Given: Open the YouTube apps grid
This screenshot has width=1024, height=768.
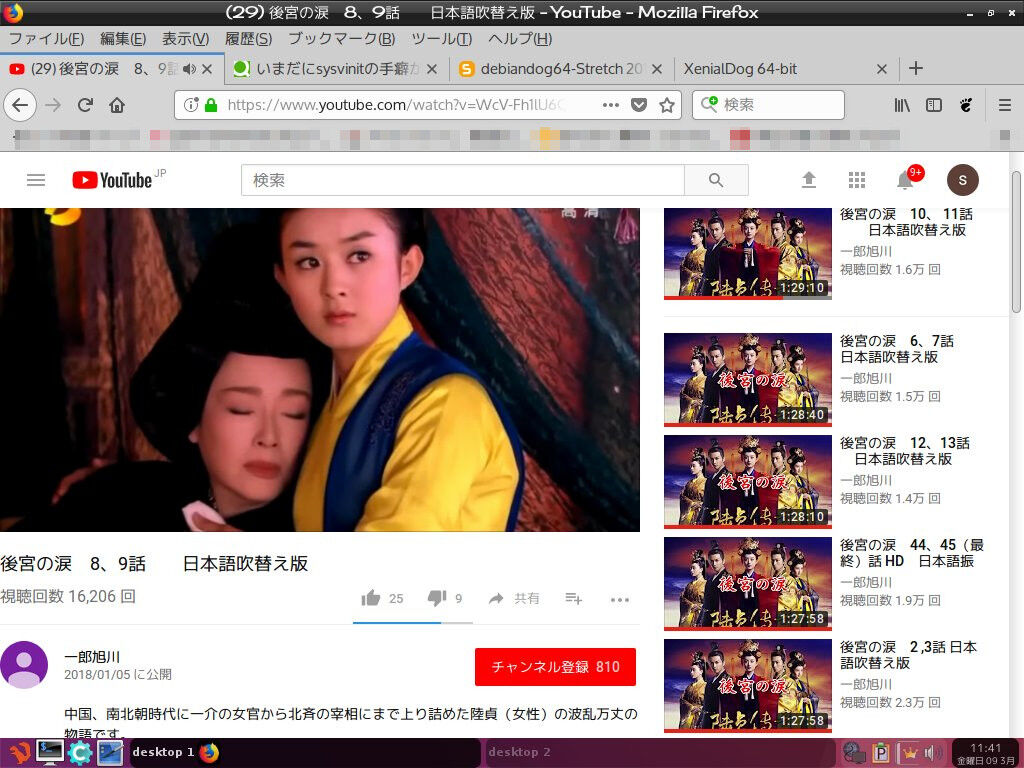Looking at the screenshot, I should (857, 180).
